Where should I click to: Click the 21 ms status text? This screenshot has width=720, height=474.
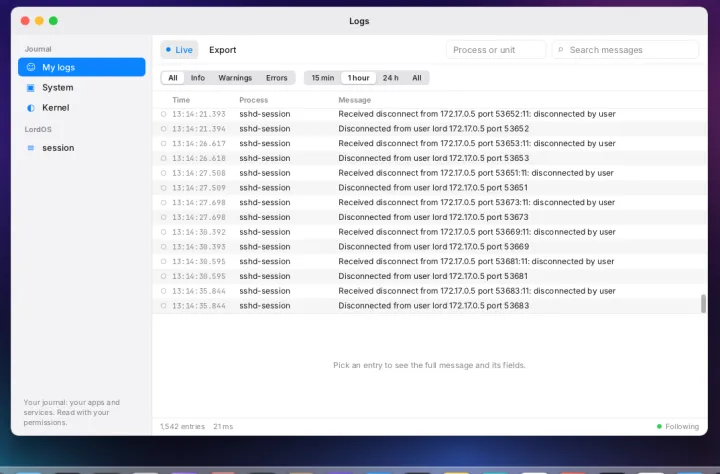pyautogui.click(x=223, y=426)
